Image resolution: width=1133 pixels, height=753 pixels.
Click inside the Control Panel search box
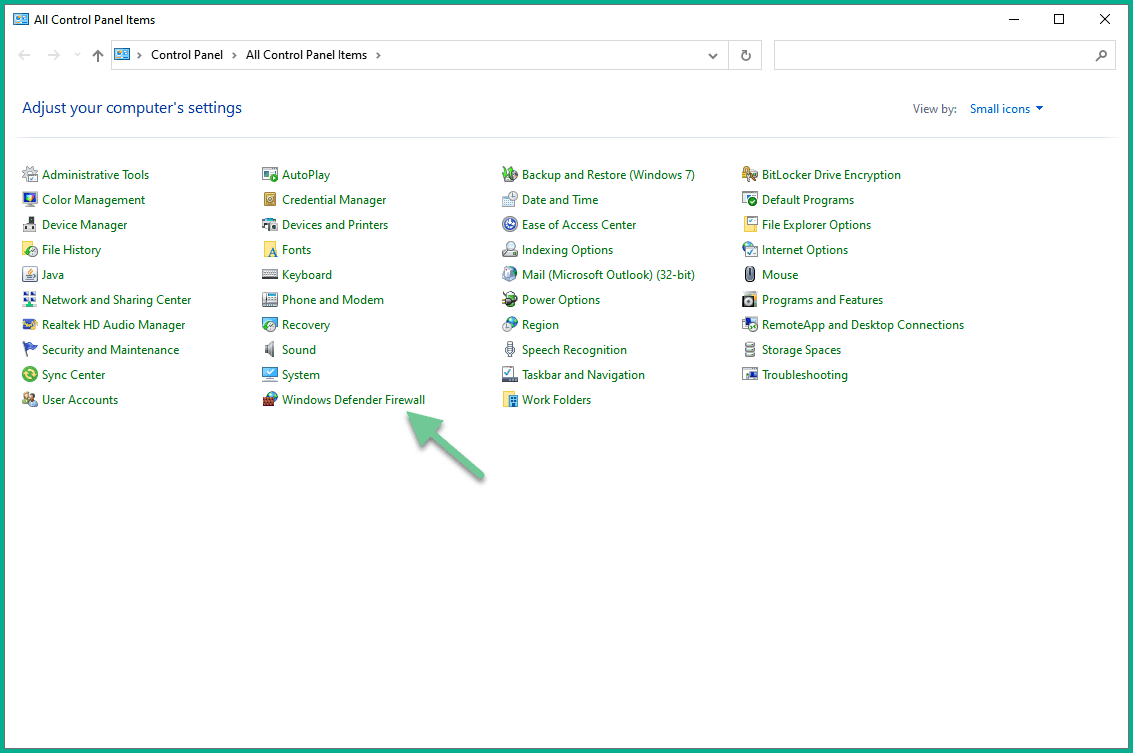pos(934,56)
